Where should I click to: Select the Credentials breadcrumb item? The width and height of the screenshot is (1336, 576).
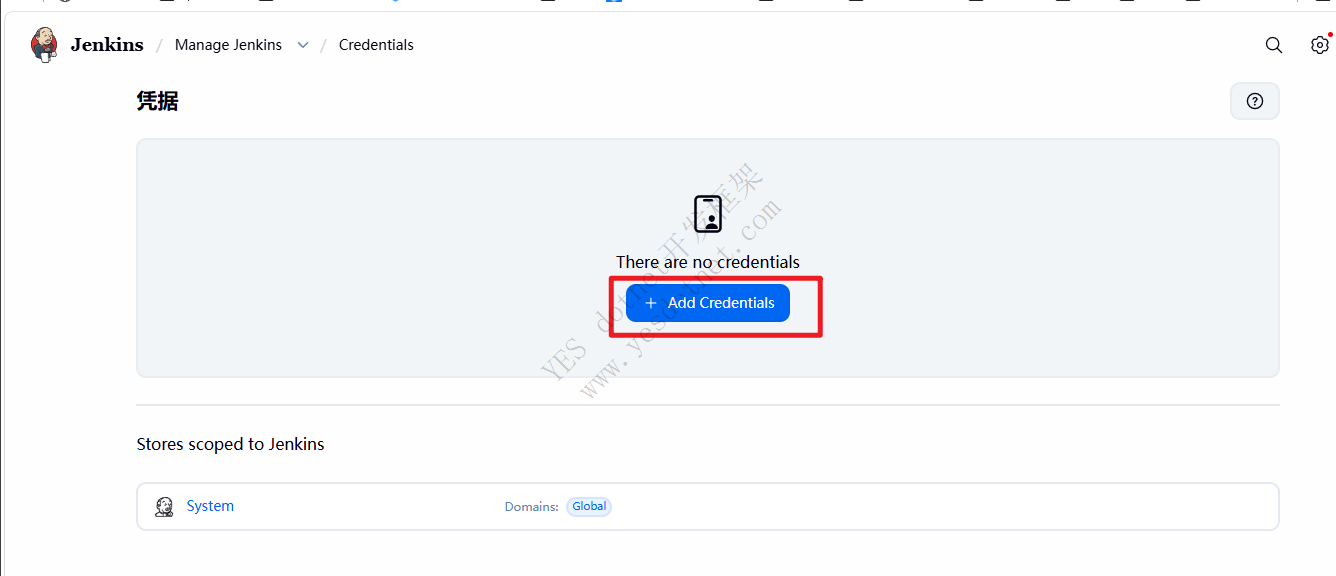point(376,45)
